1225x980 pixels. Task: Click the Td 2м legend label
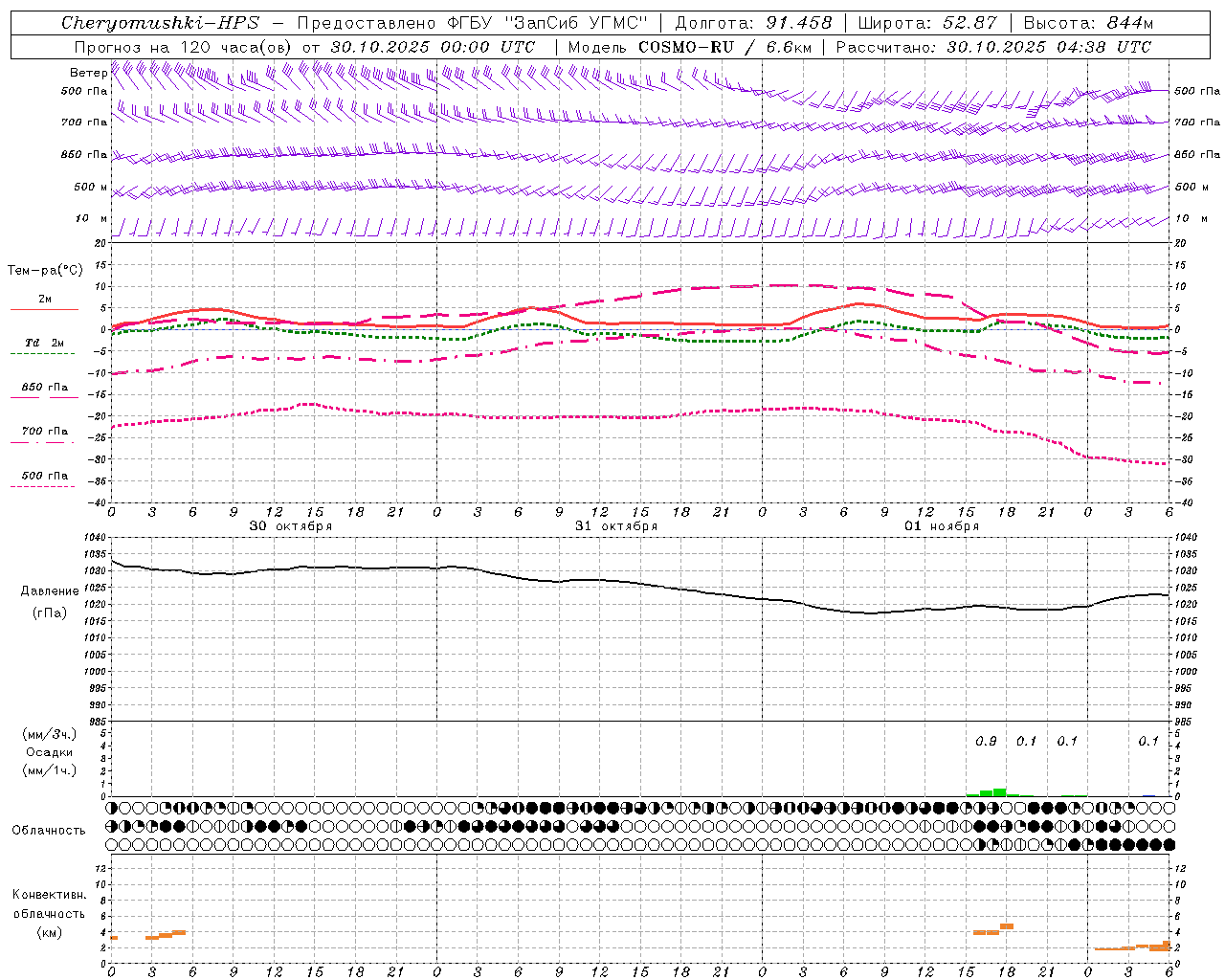(x=45, y=343)
